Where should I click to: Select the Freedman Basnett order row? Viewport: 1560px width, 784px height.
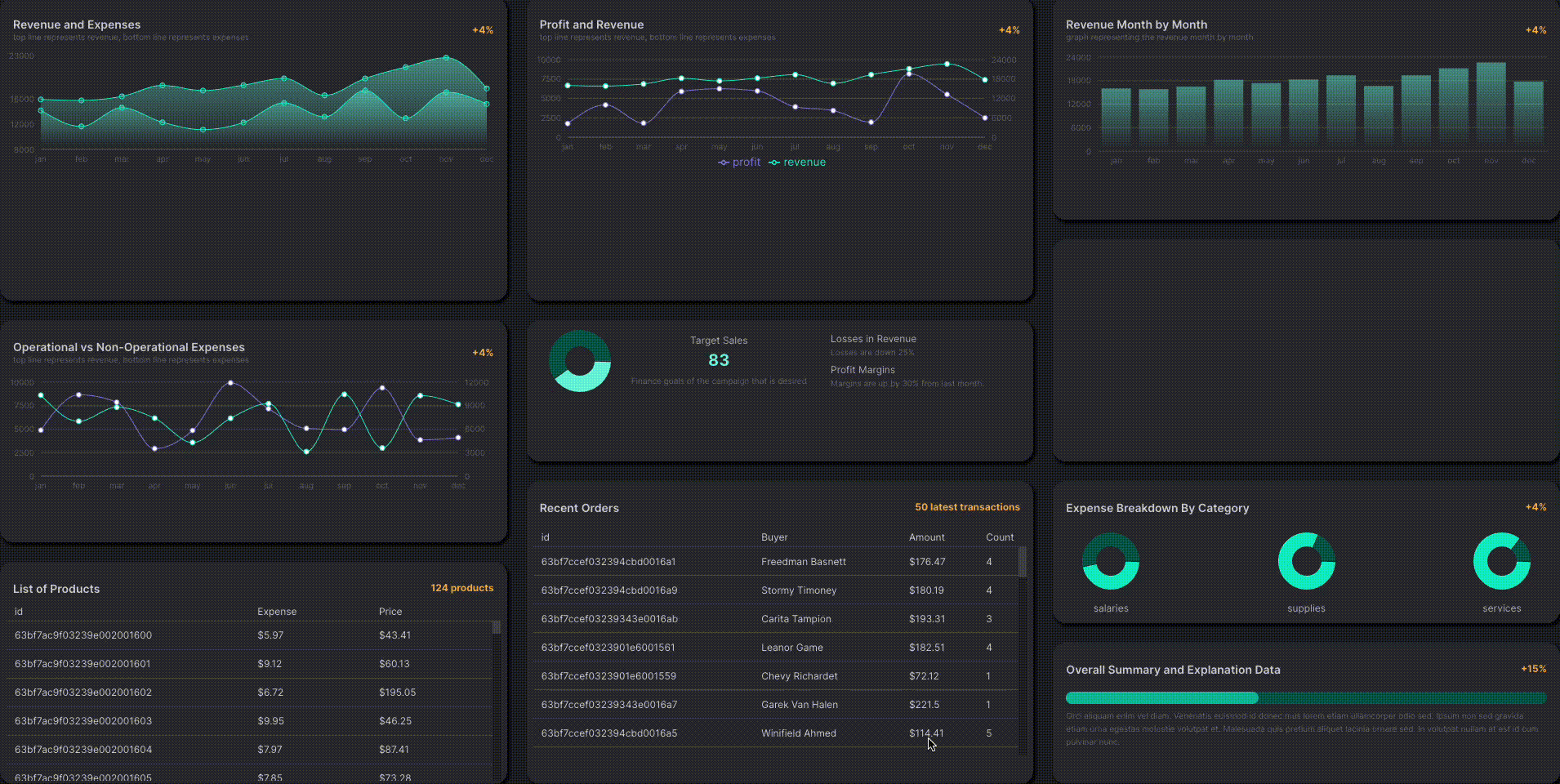point(776,562)
